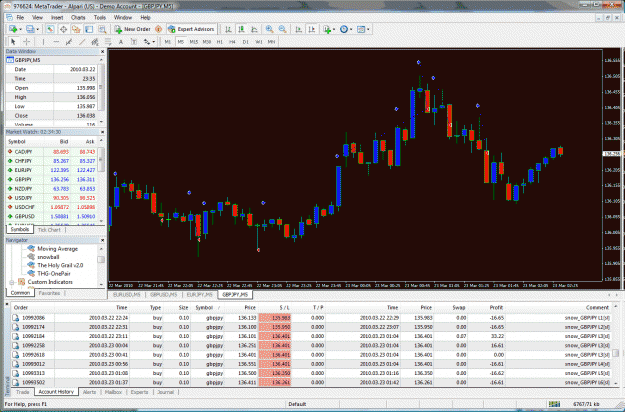Image resolution: width=625 pixels, height=412 pixels.
Task: Zoom in on the chart
Action: pyautogui.click(x=269, y=29)
